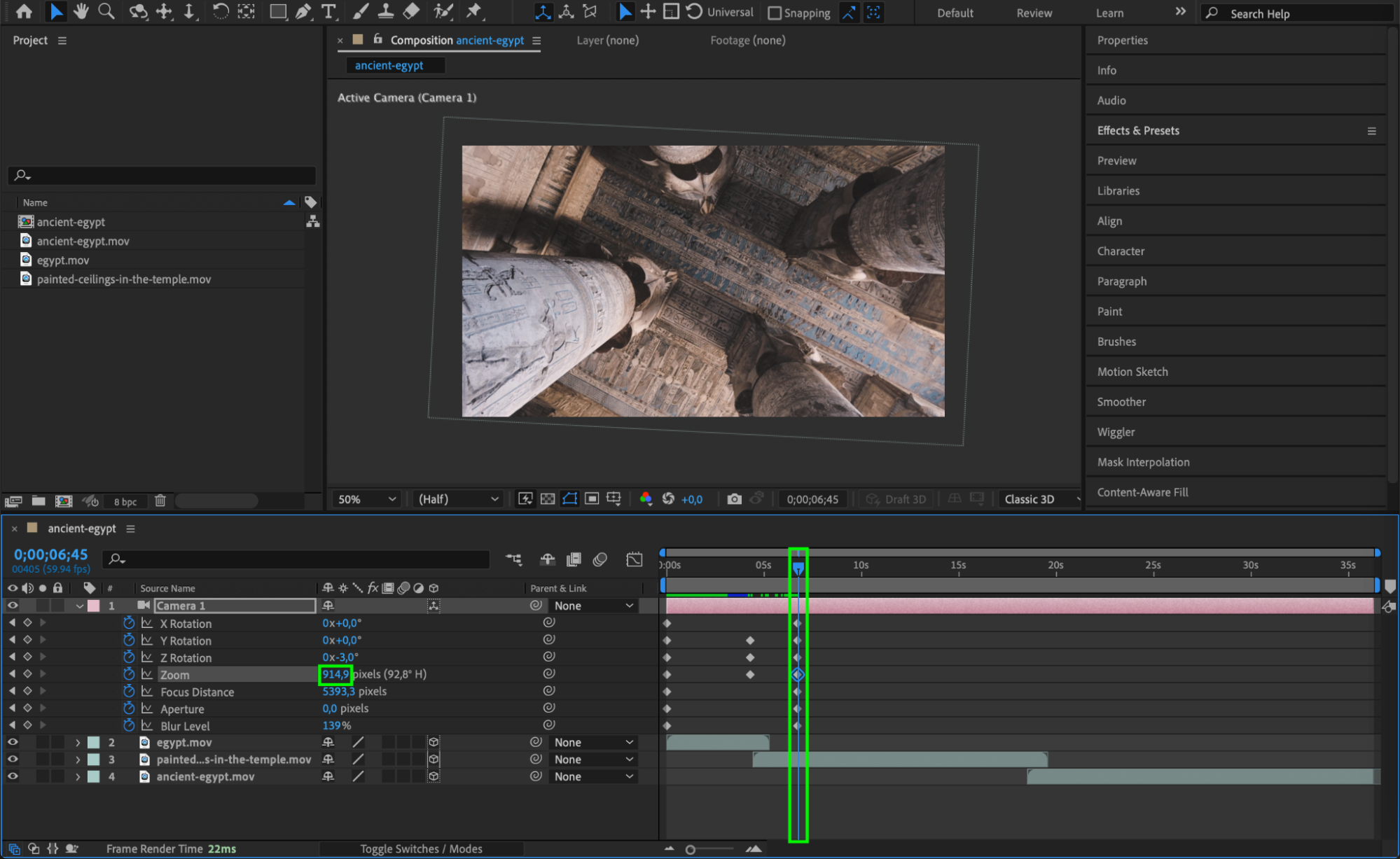Choose the Pen tool
Image resolution: width=1400 pixels, height=859 pixels.
click(x=303, y=11)
